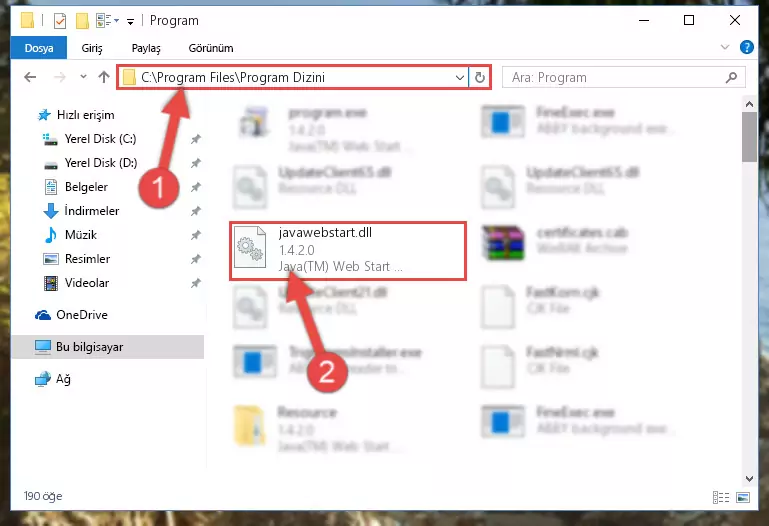Open the Resimler folder in sidebar

click(x=87, y=259)
